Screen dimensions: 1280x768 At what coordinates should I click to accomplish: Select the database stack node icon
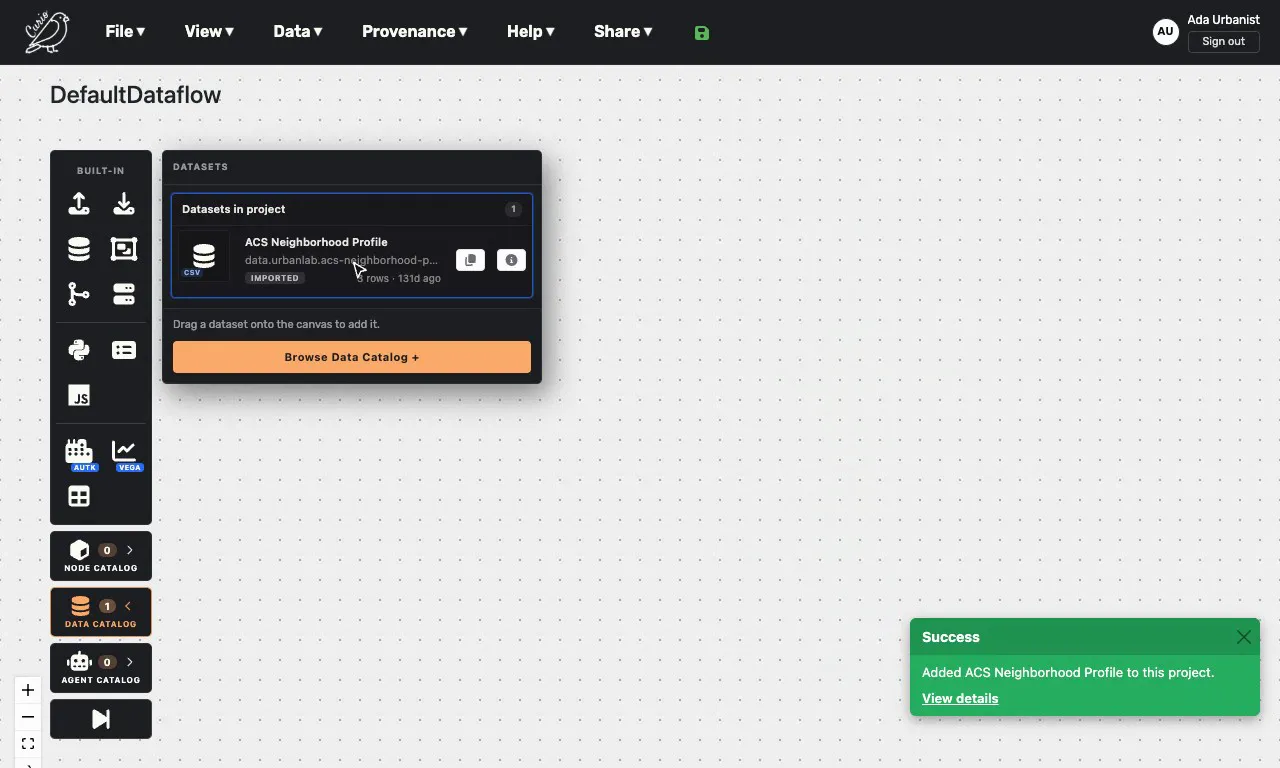click(79, 249)
